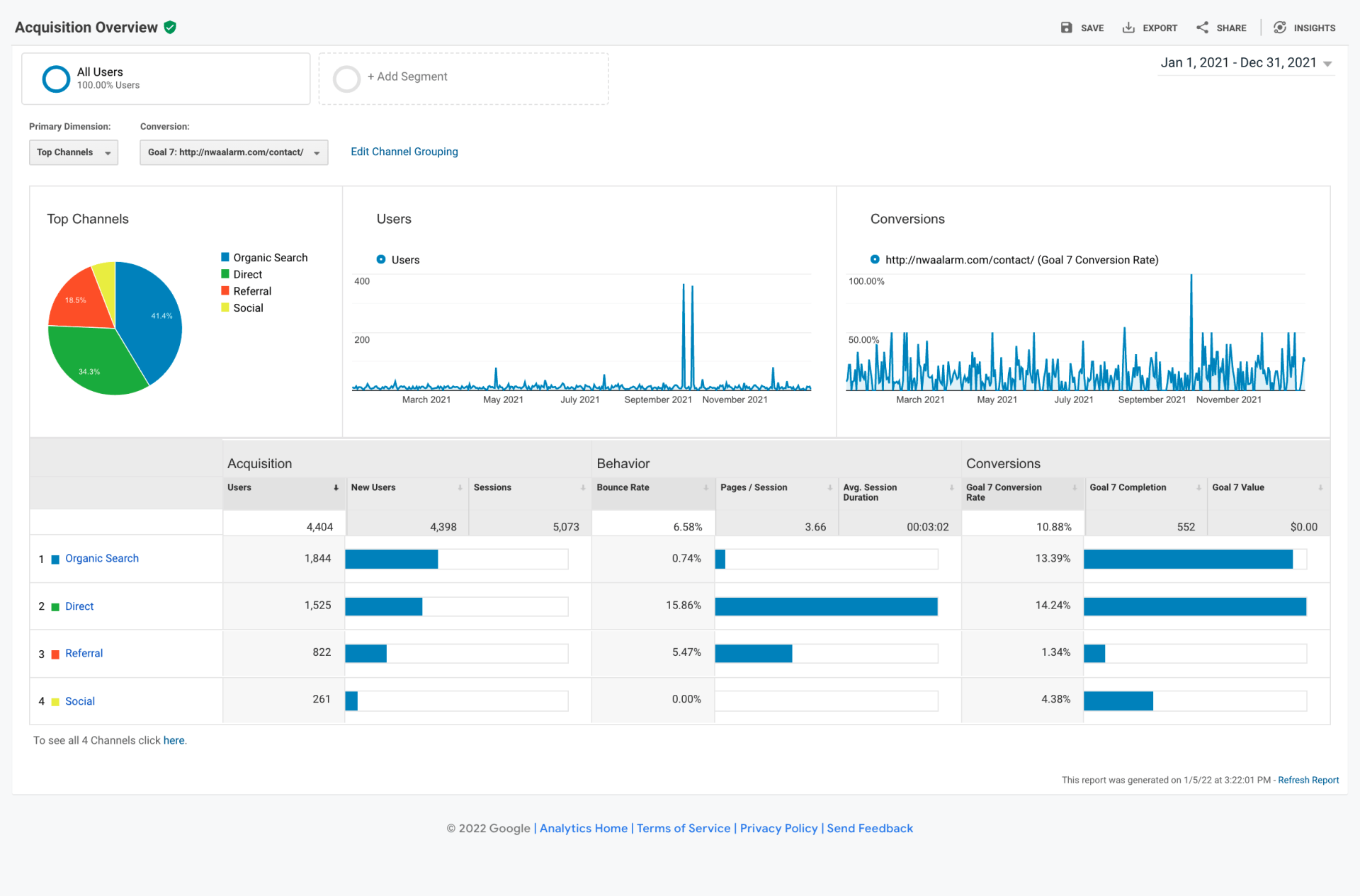This screenshot has height=896, width=1360.
Task: Toggle the Users series marker in chart legend
Action: [x=381, y=260]
